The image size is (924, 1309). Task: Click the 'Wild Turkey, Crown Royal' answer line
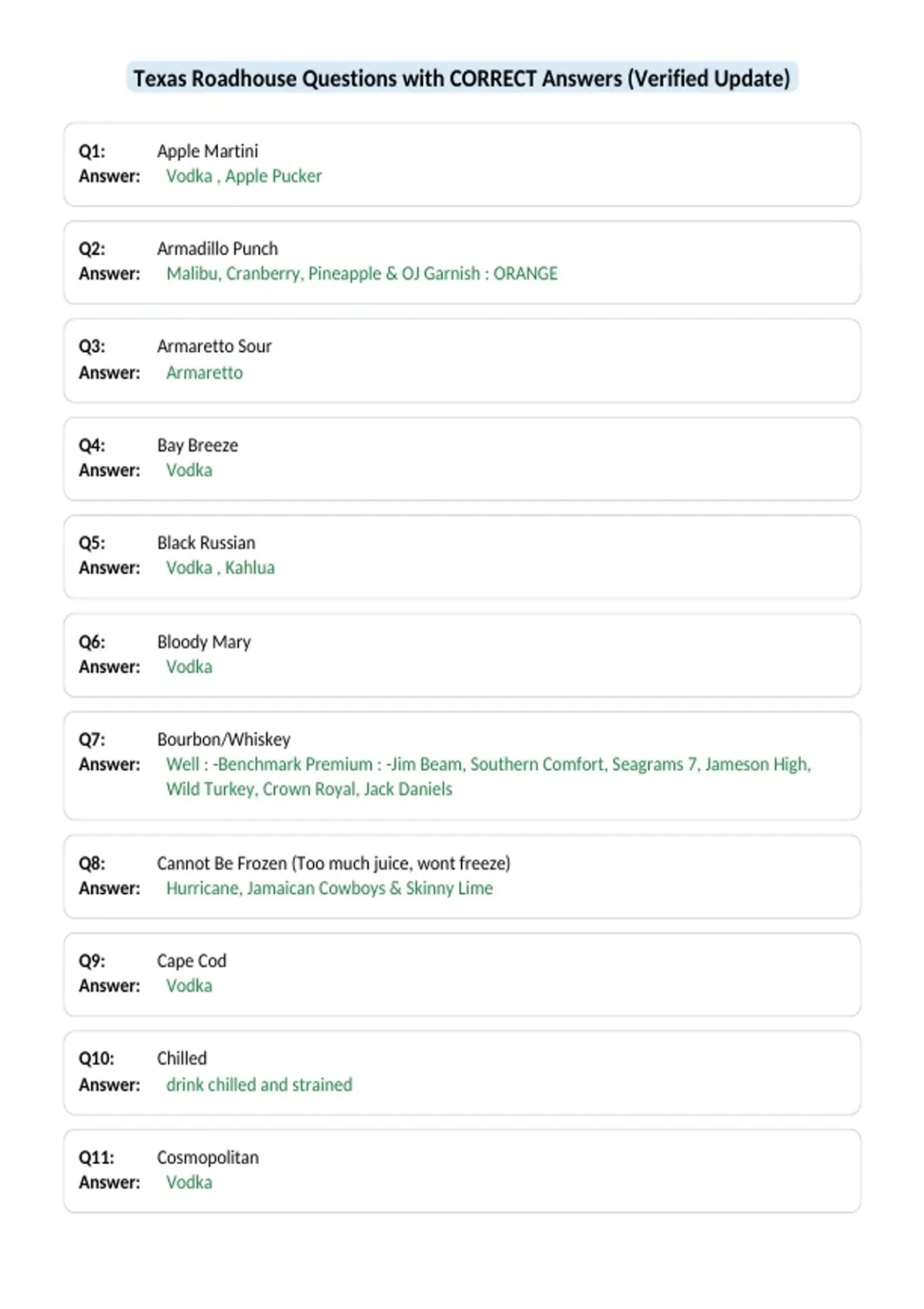point(309,789)
